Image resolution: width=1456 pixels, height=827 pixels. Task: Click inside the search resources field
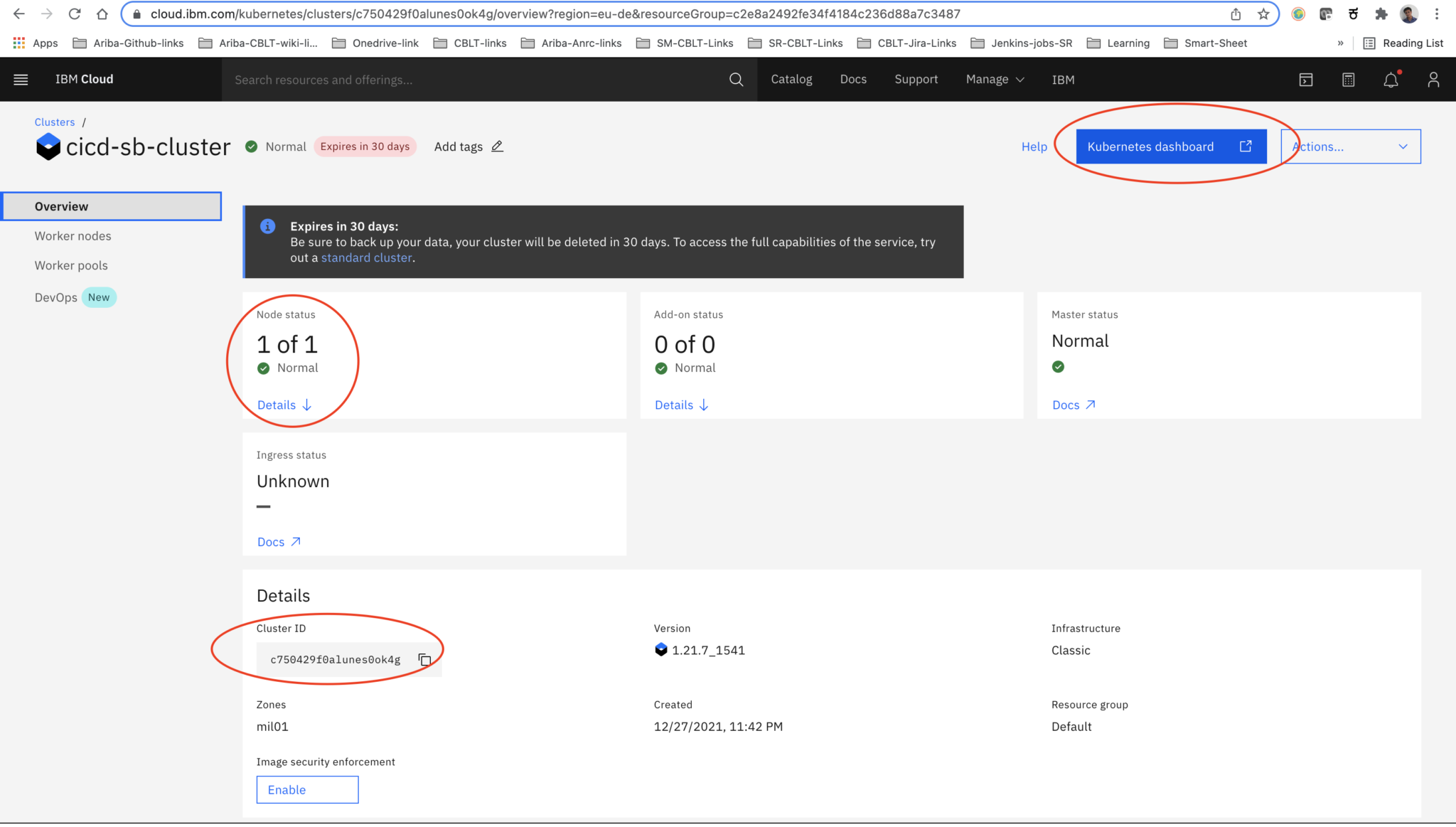[427, 79]
